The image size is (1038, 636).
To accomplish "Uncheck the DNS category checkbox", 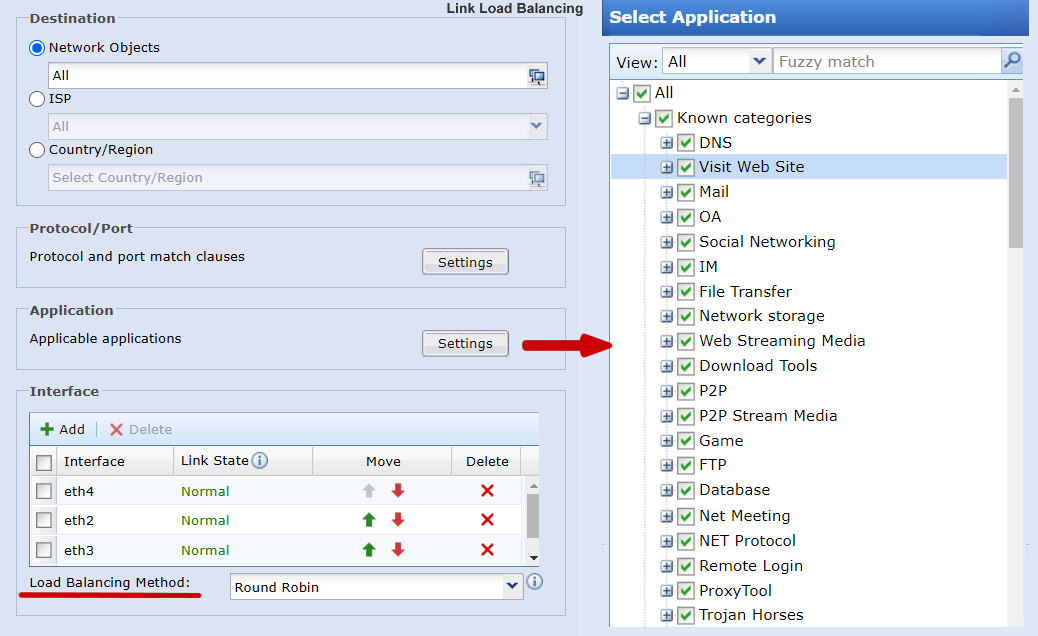I will pos(685,142).
